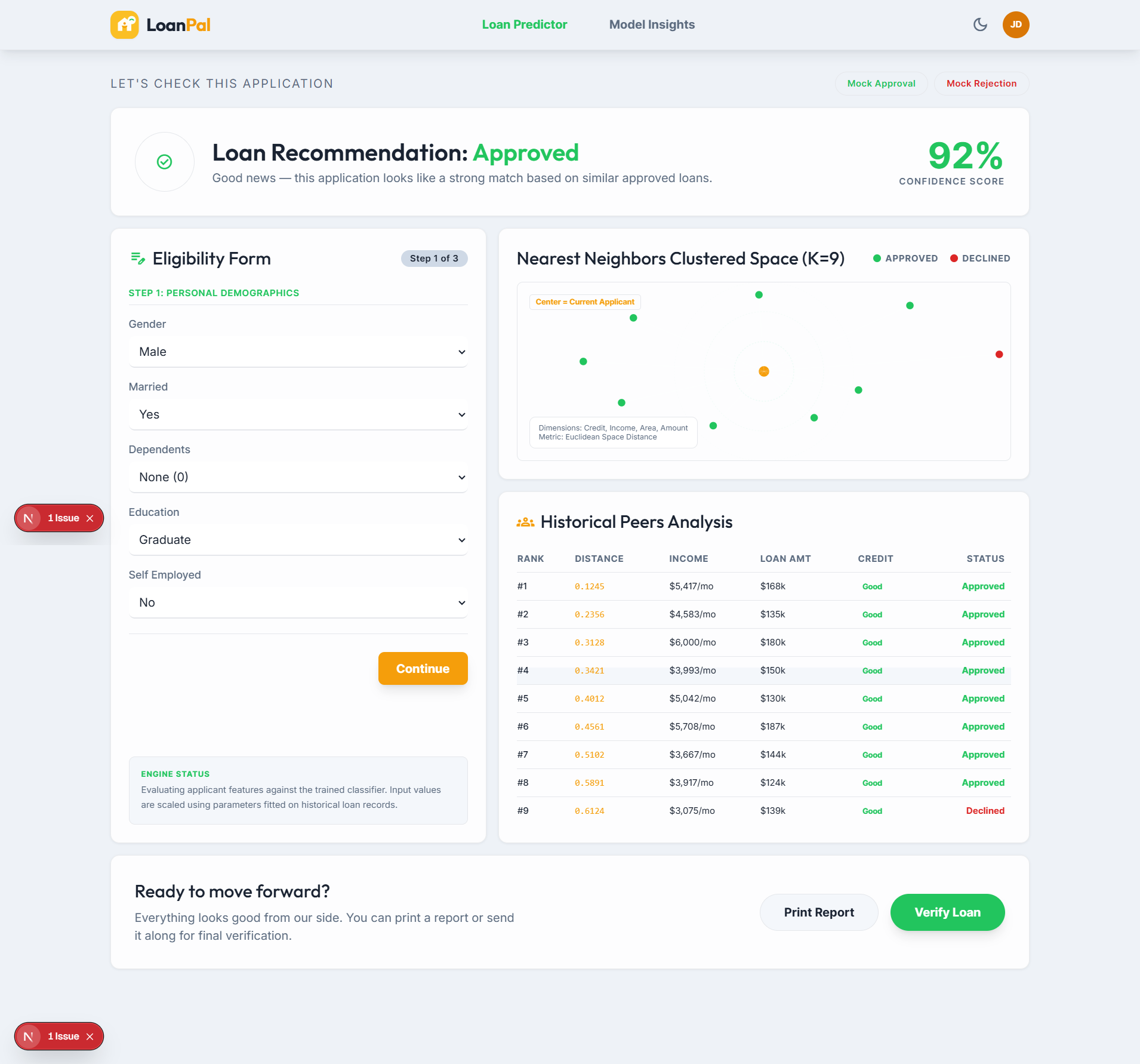Click the orange current applicant center dot
Screen dimensions: 1140x1064
pos(764,371)
